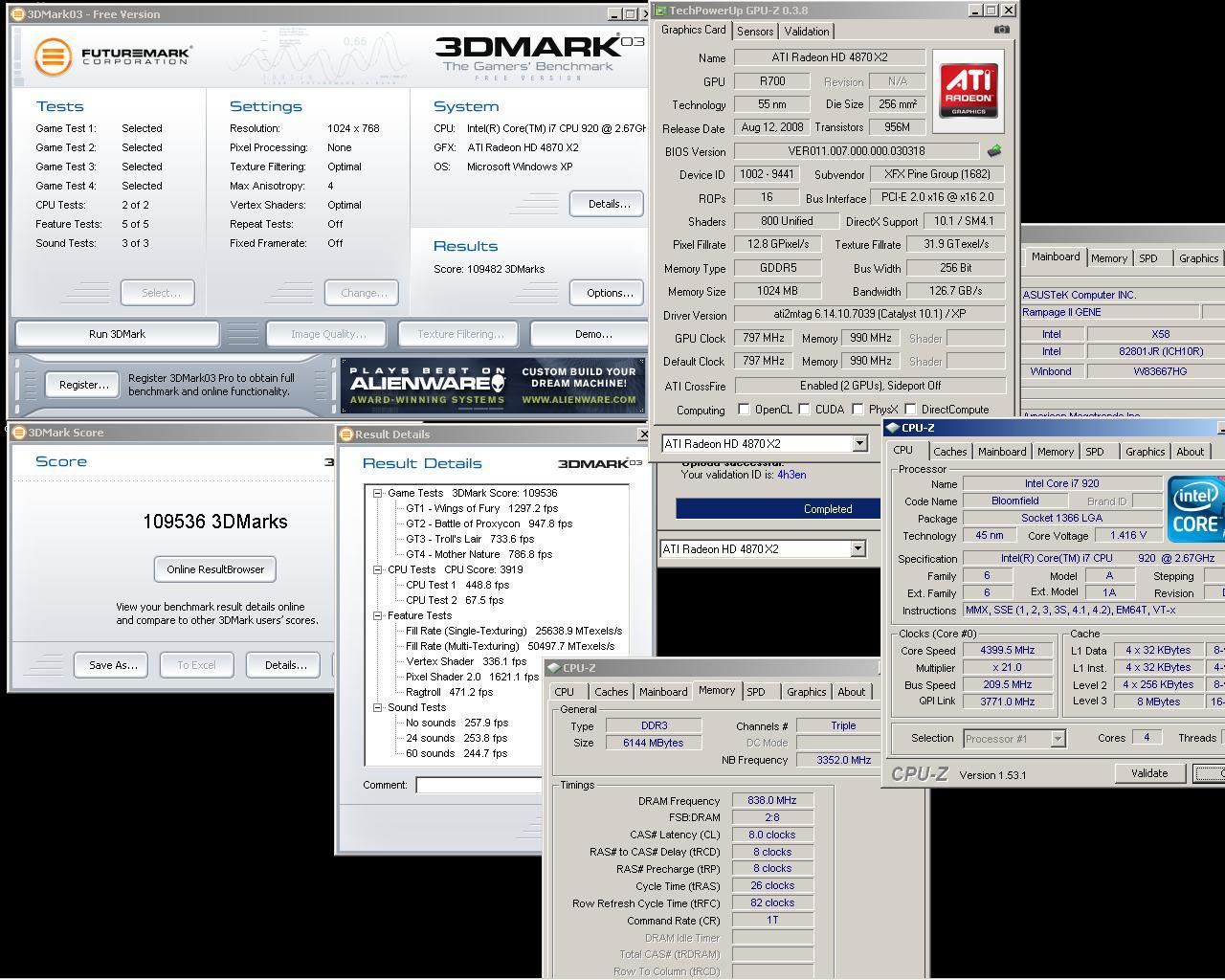Viewport: 1225px width, 980px height.
Task: Open the lower ATI Radeon HD 4870 X2 dropdown
Action: point(857,549)
